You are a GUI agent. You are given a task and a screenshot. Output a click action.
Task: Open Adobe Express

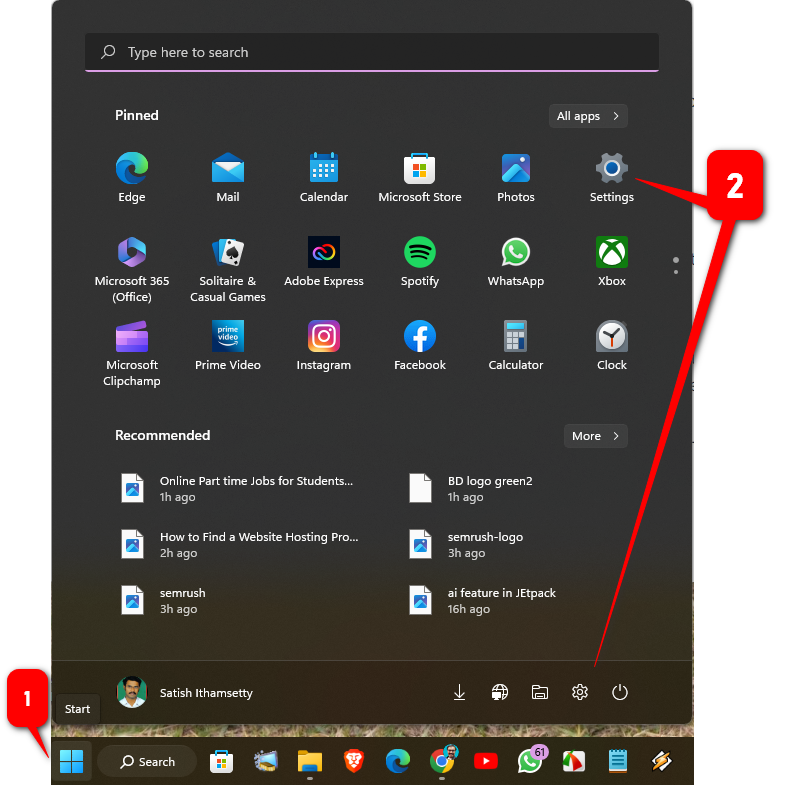tap(324, 262)
